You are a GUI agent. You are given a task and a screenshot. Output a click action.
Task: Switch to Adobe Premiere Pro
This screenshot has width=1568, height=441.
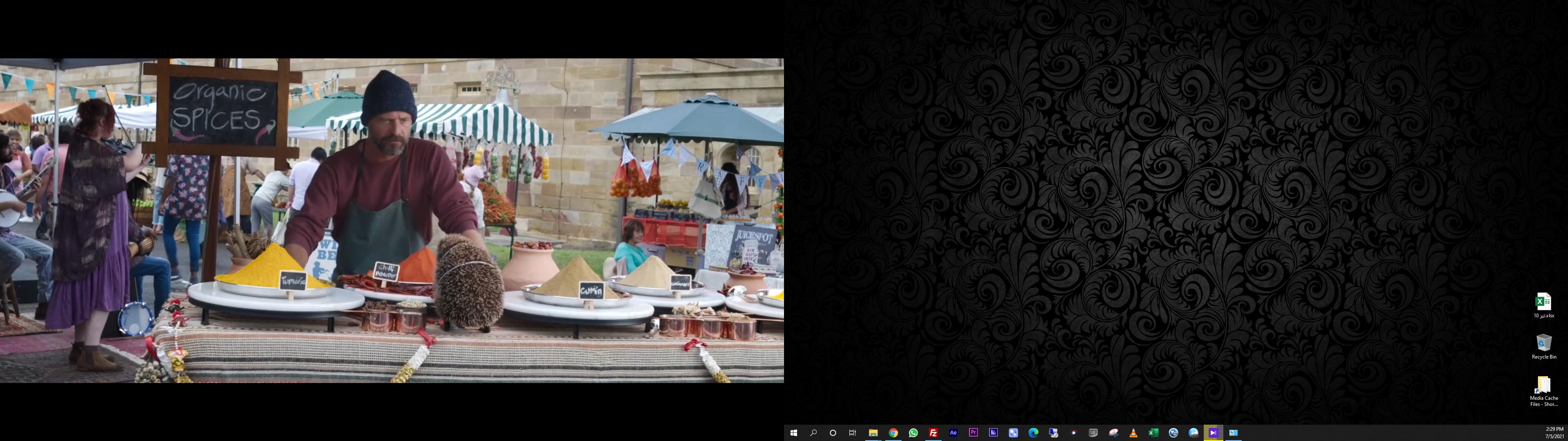pos(973,433)
